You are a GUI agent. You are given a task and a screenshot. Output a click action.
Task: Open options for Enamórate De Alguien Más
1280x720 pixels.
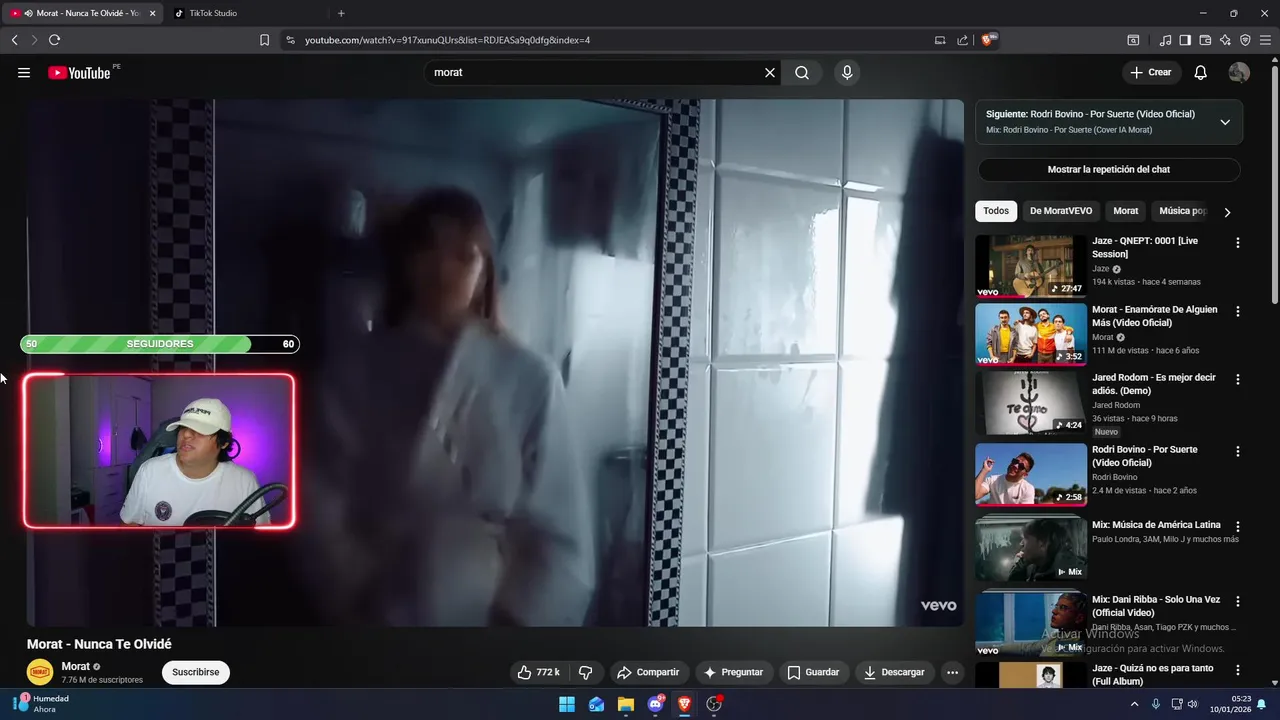(1238, 312)
